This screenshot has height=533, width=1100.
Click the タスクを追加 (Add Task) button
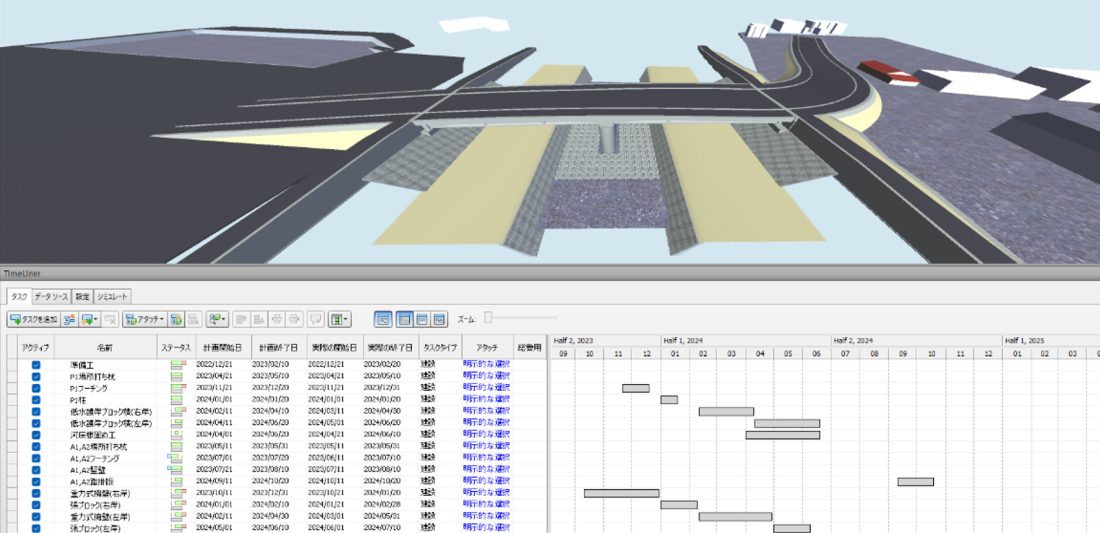[x=32, y=319]
